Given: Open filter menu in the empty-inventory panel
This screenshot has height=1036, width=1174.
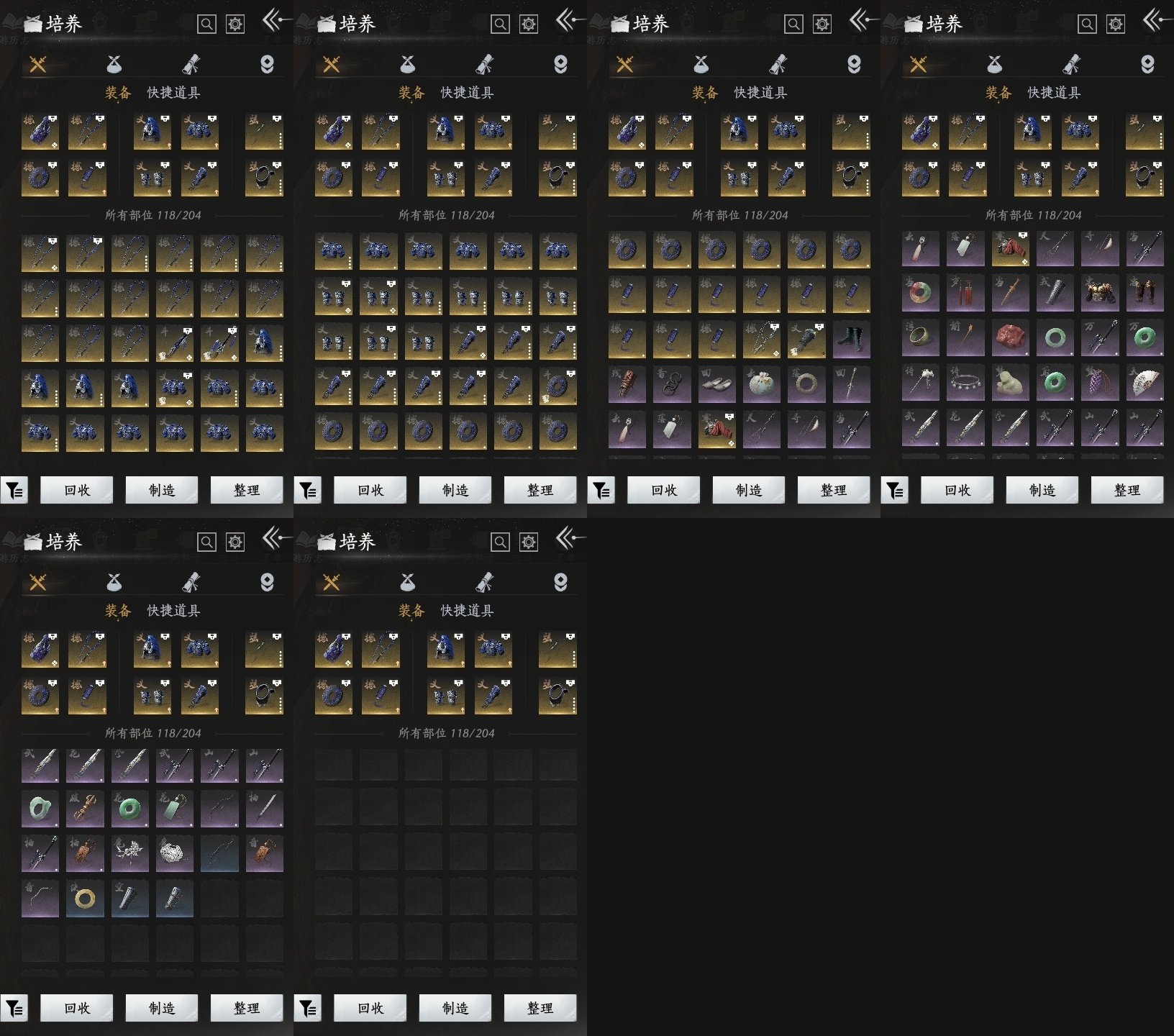Looking at the screenshot, I should pyautogui.click(x=308, y=1008).
